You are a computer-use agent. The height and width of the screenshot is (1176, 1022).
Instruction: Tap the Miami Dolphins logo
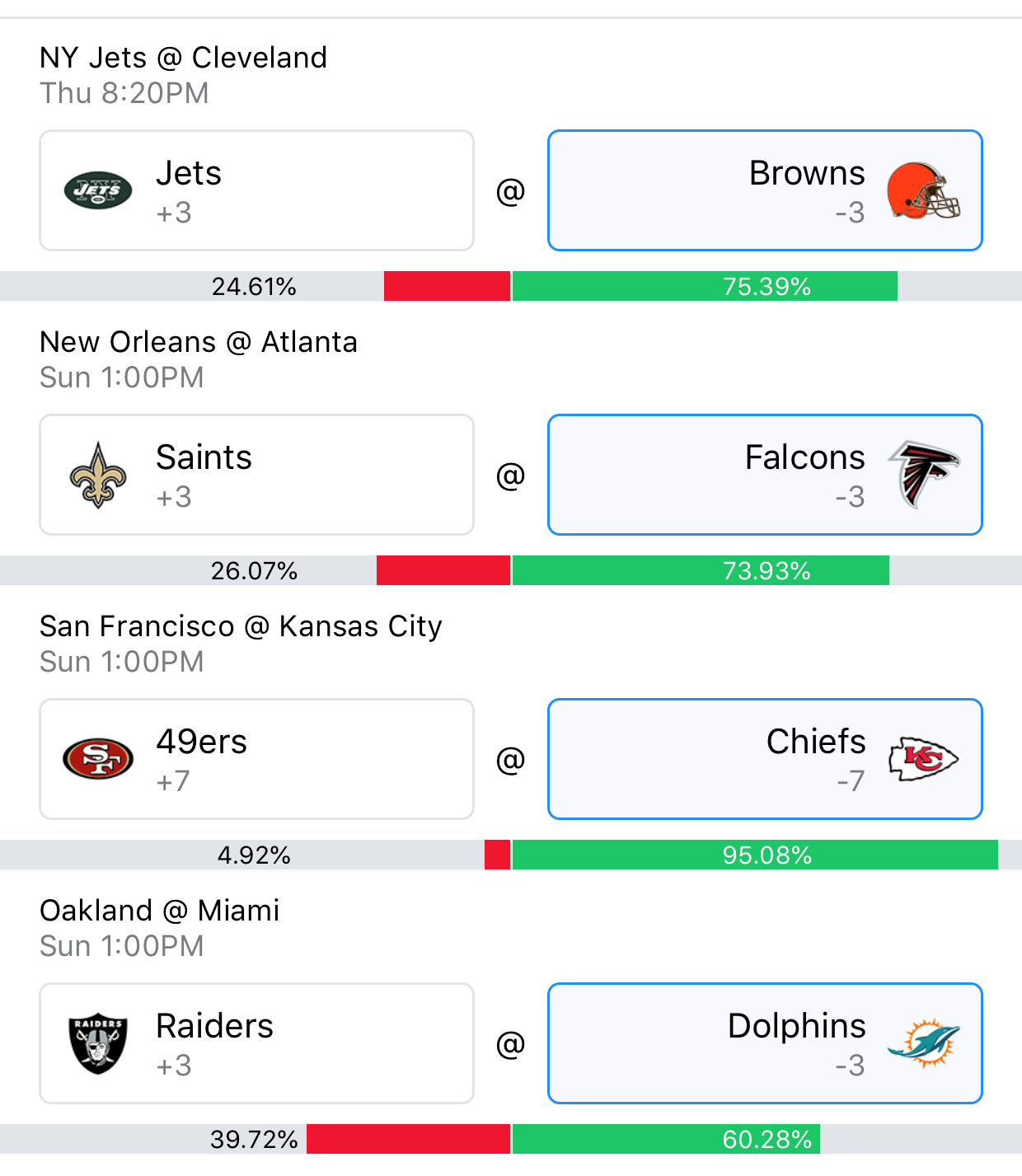tap(923, 1043)
